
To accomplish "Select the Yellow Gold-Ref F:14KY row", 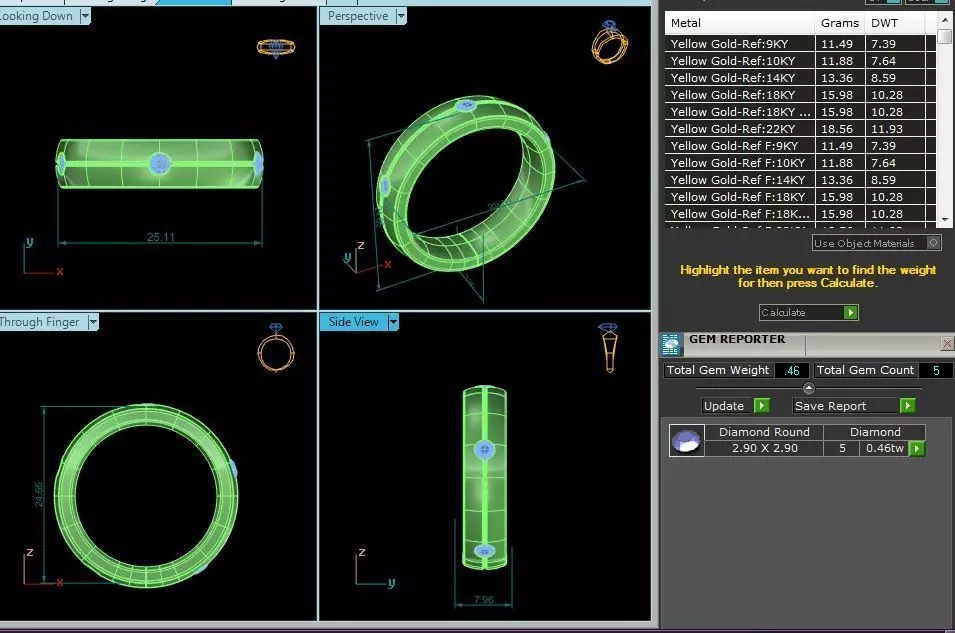I will click(800, 180).
